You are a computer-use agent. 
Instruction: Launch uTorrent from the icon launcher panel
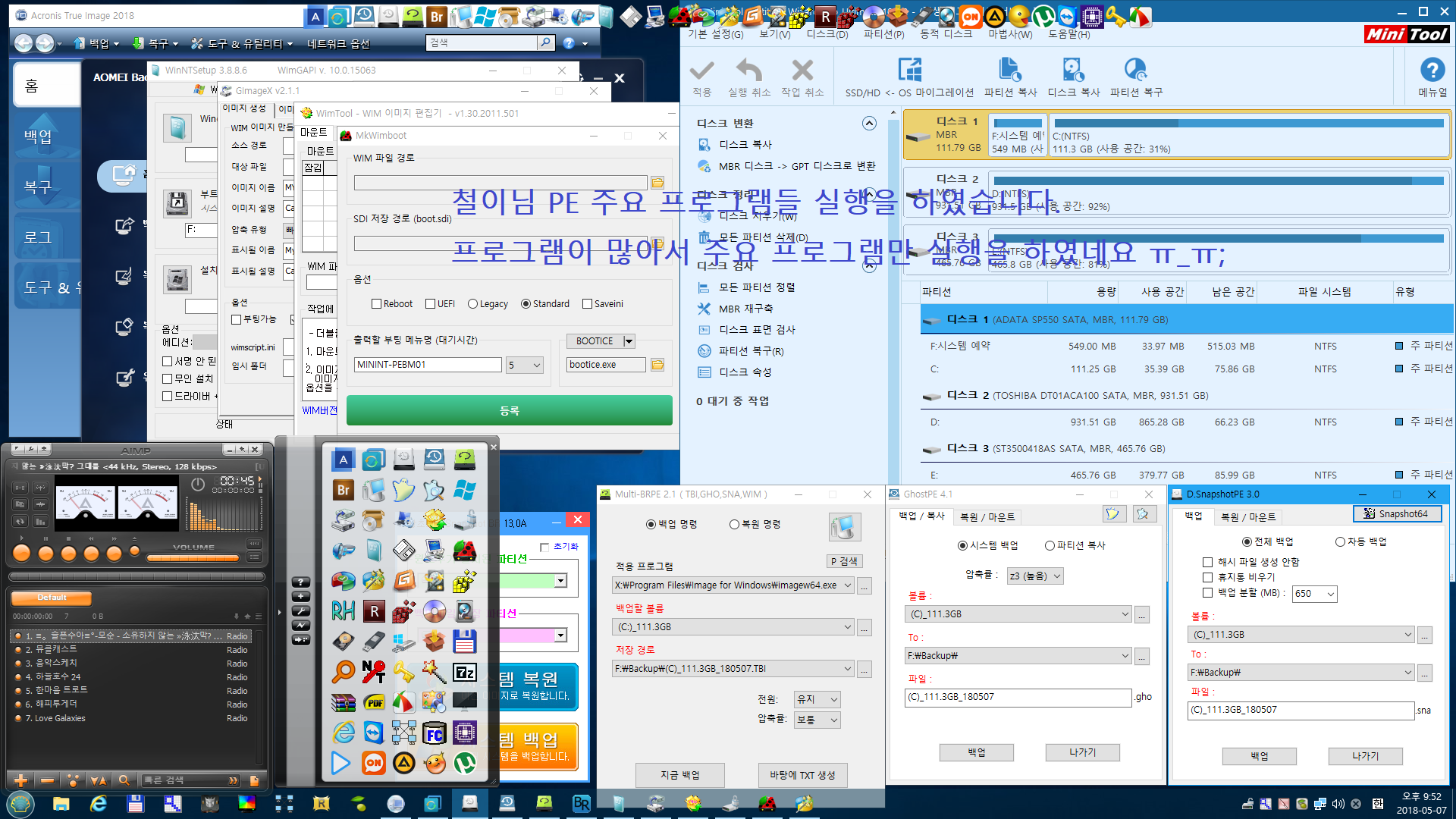pos(464,762)
